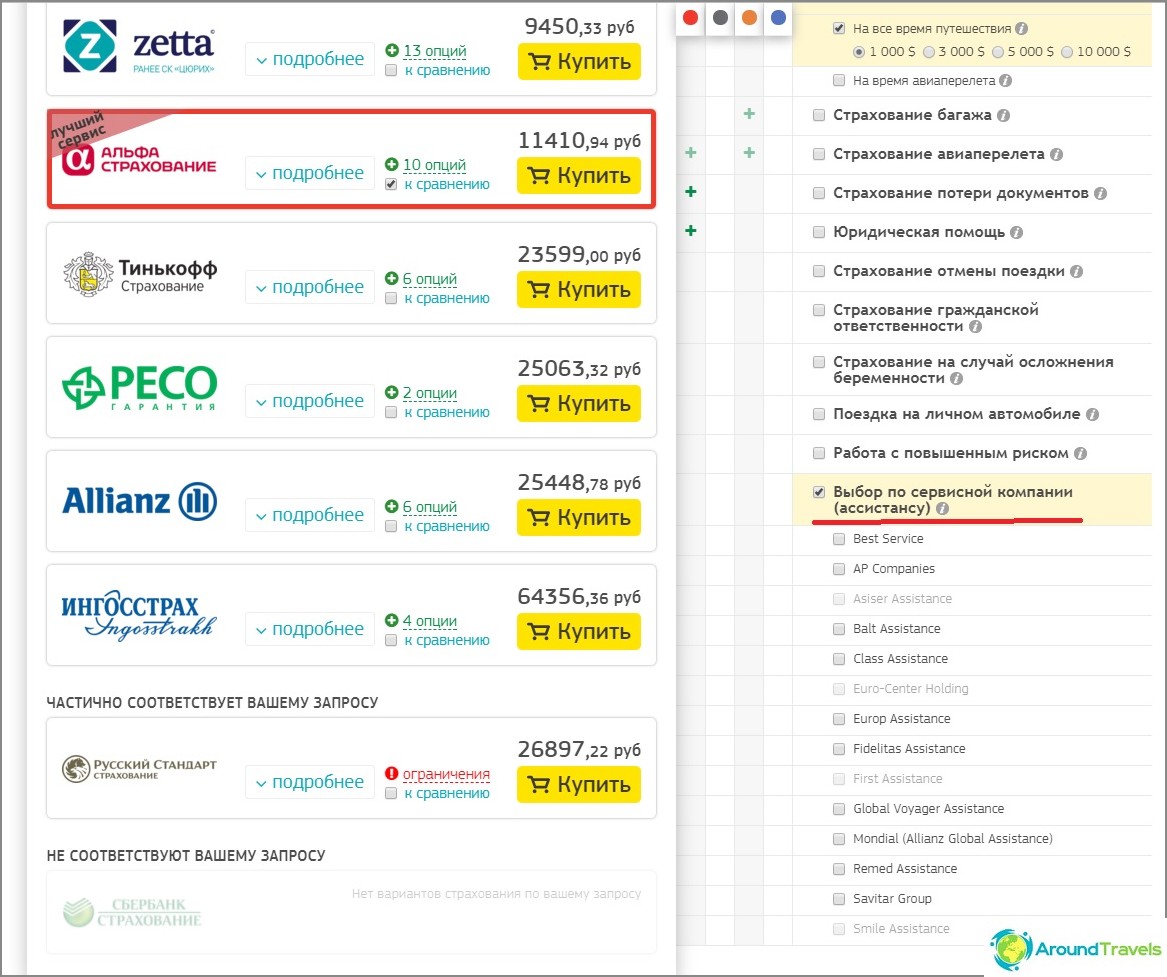Click к сравнению link for Тинькофф
The height and width of the screenshot is (977, 1167).
447,298
